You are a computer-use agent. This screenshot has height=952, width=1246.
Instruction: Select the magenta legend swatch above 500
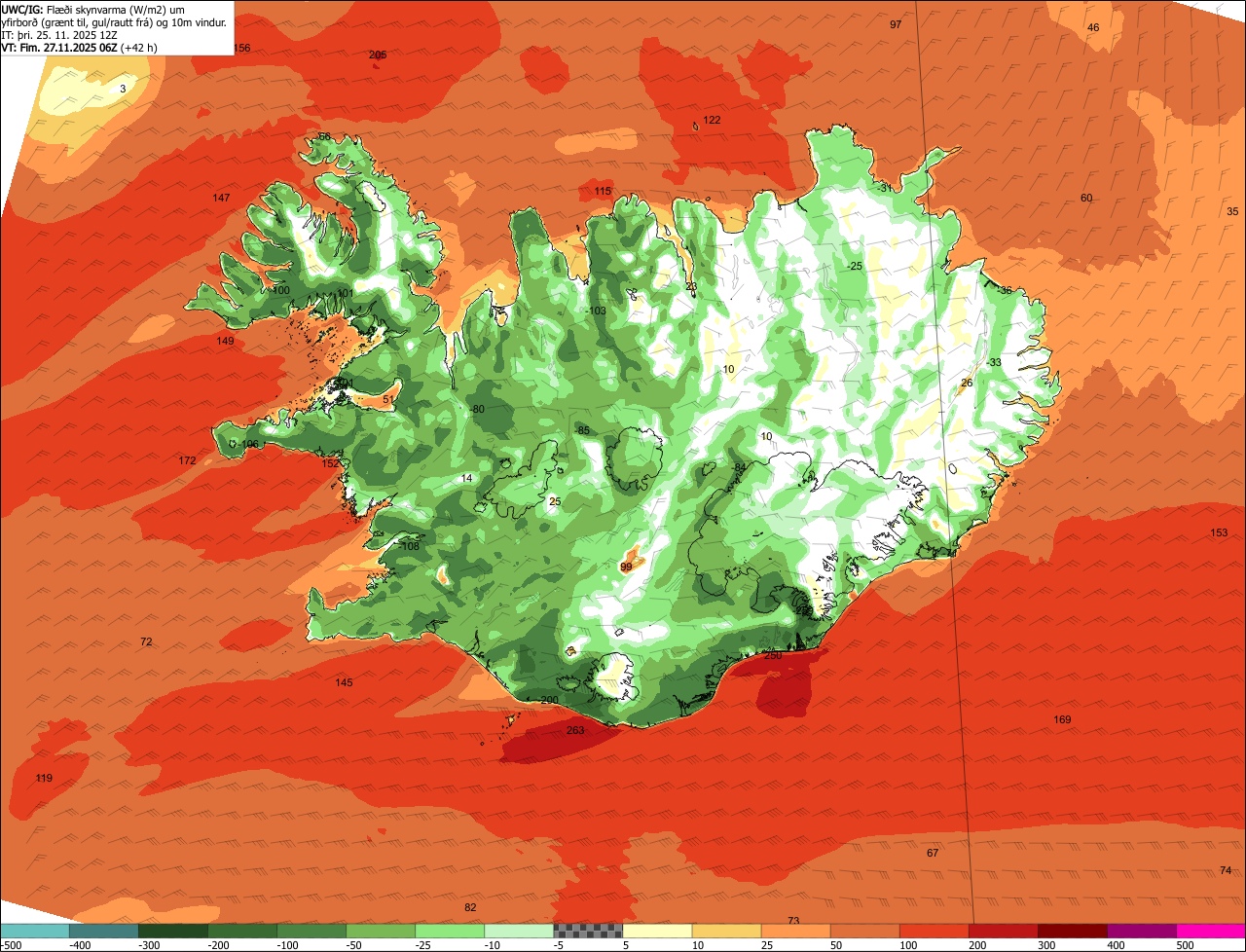(1211, 931)
